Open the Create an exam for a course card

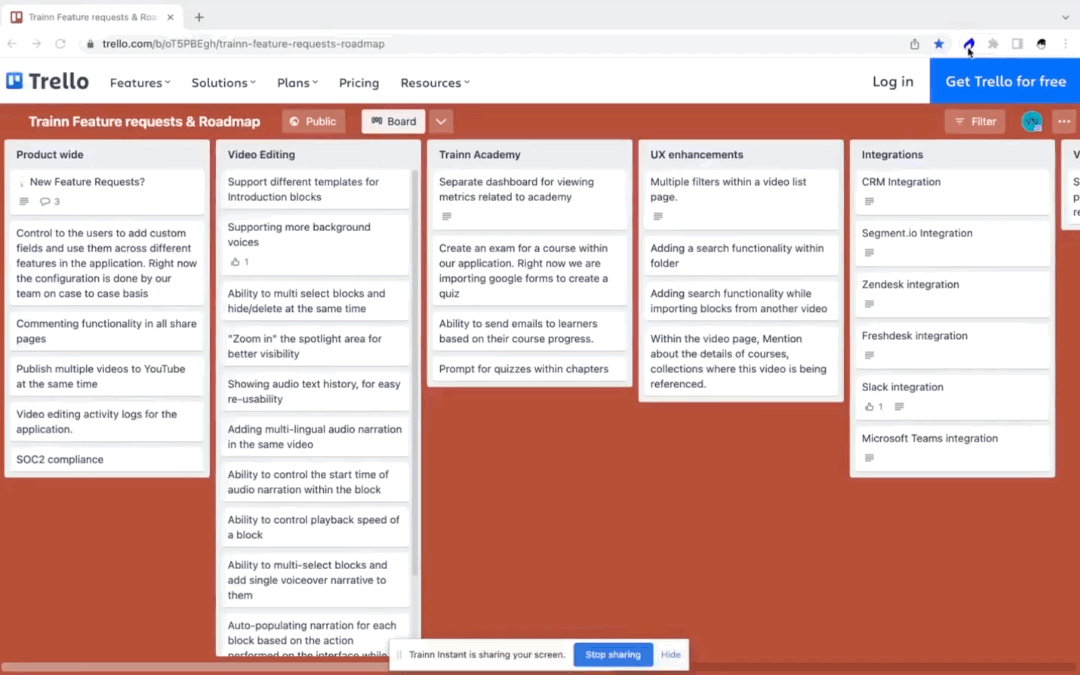click(529, 271)
